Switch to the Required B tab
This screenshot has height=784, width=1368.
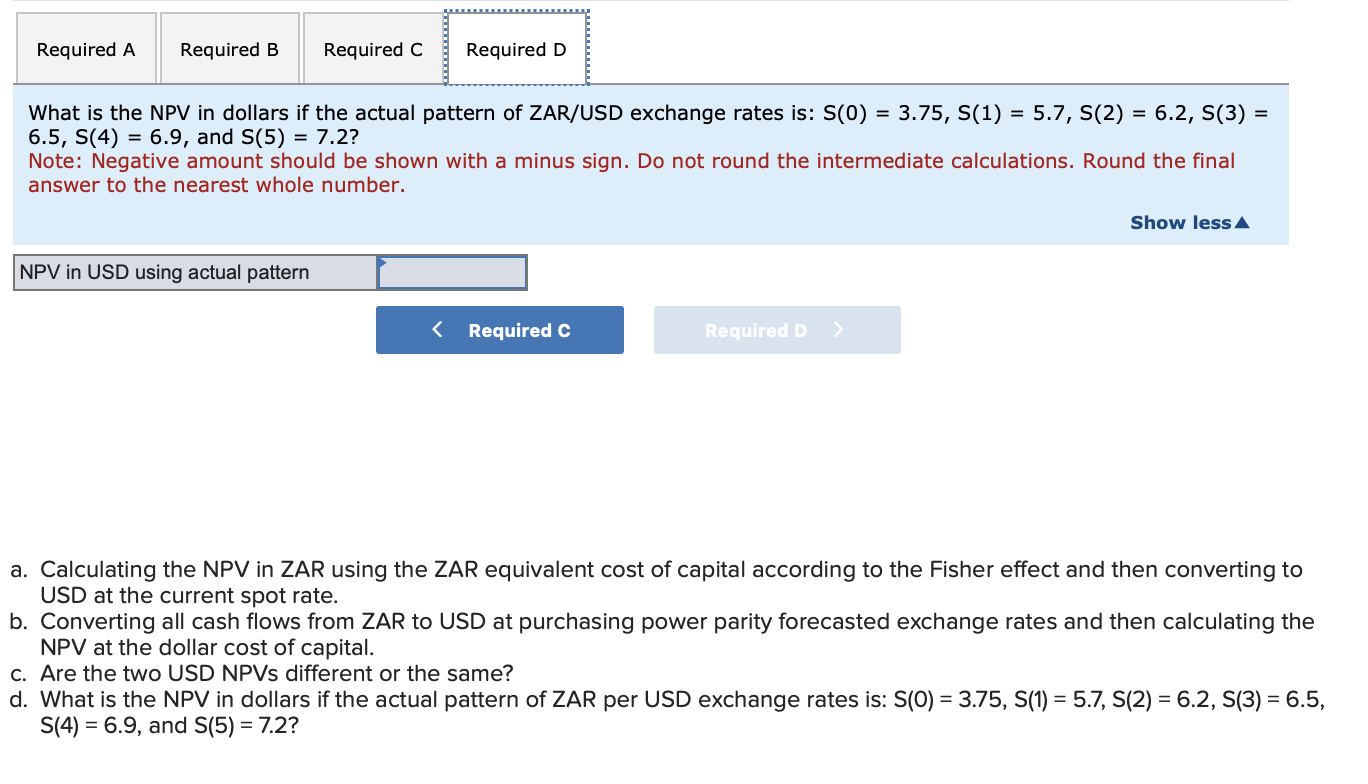(x=229, y=48)
